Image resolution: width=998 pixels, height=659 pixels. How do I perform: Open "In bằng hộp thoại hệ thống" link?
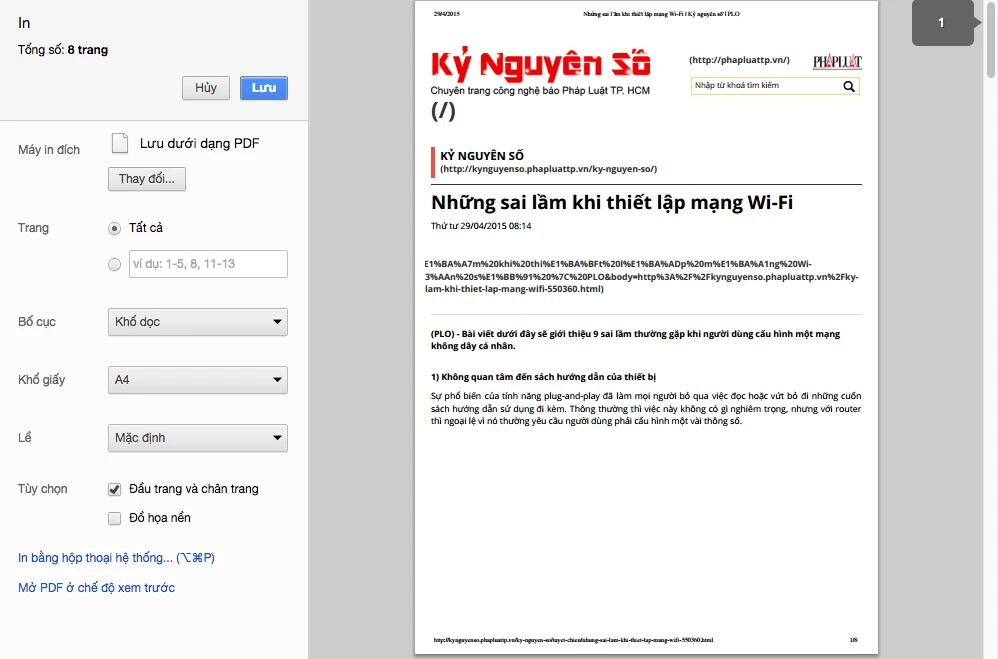(x=116, y=558)
